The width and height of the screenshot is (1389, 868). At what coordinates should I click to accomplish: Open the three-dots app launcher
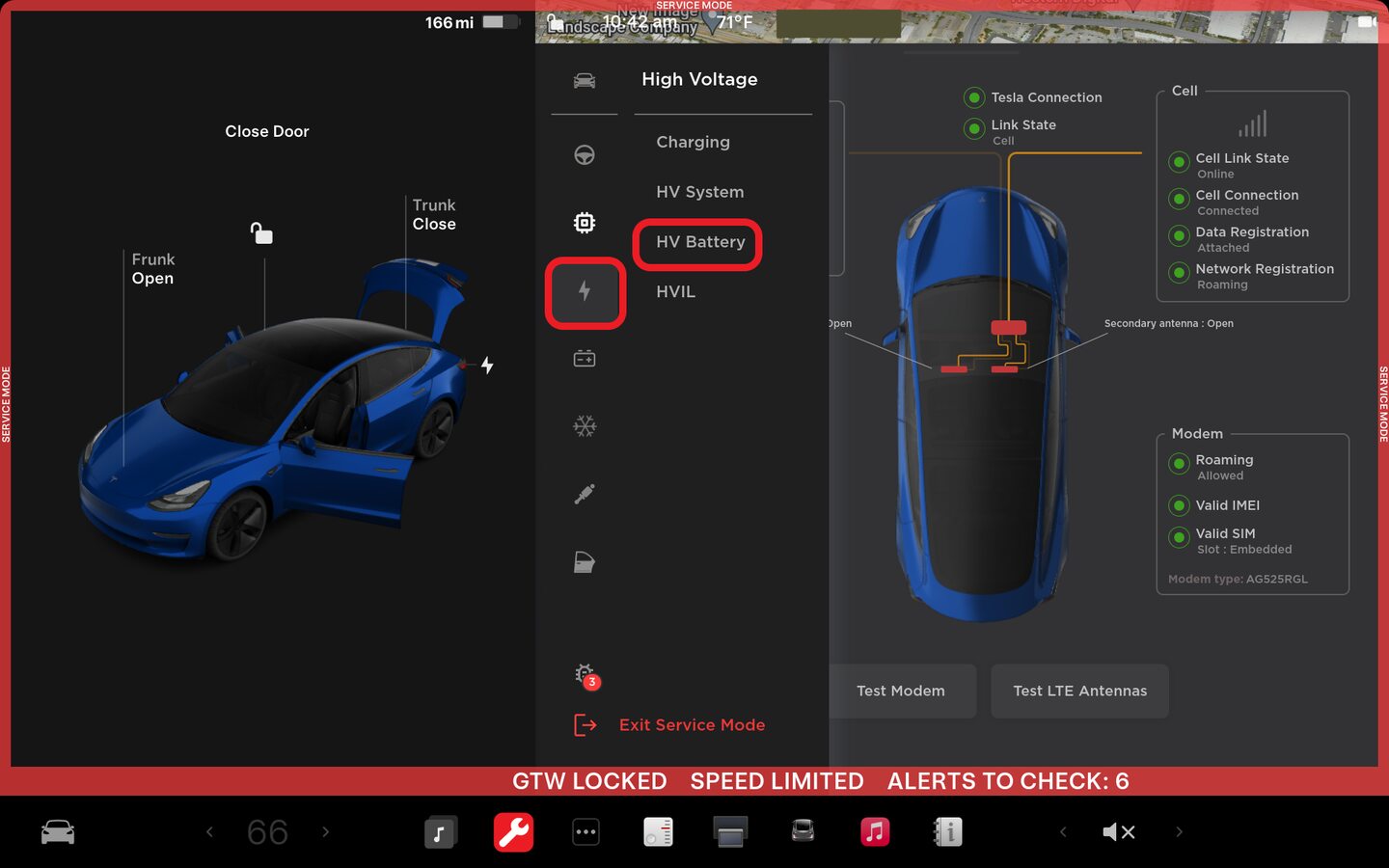point(586,831)
